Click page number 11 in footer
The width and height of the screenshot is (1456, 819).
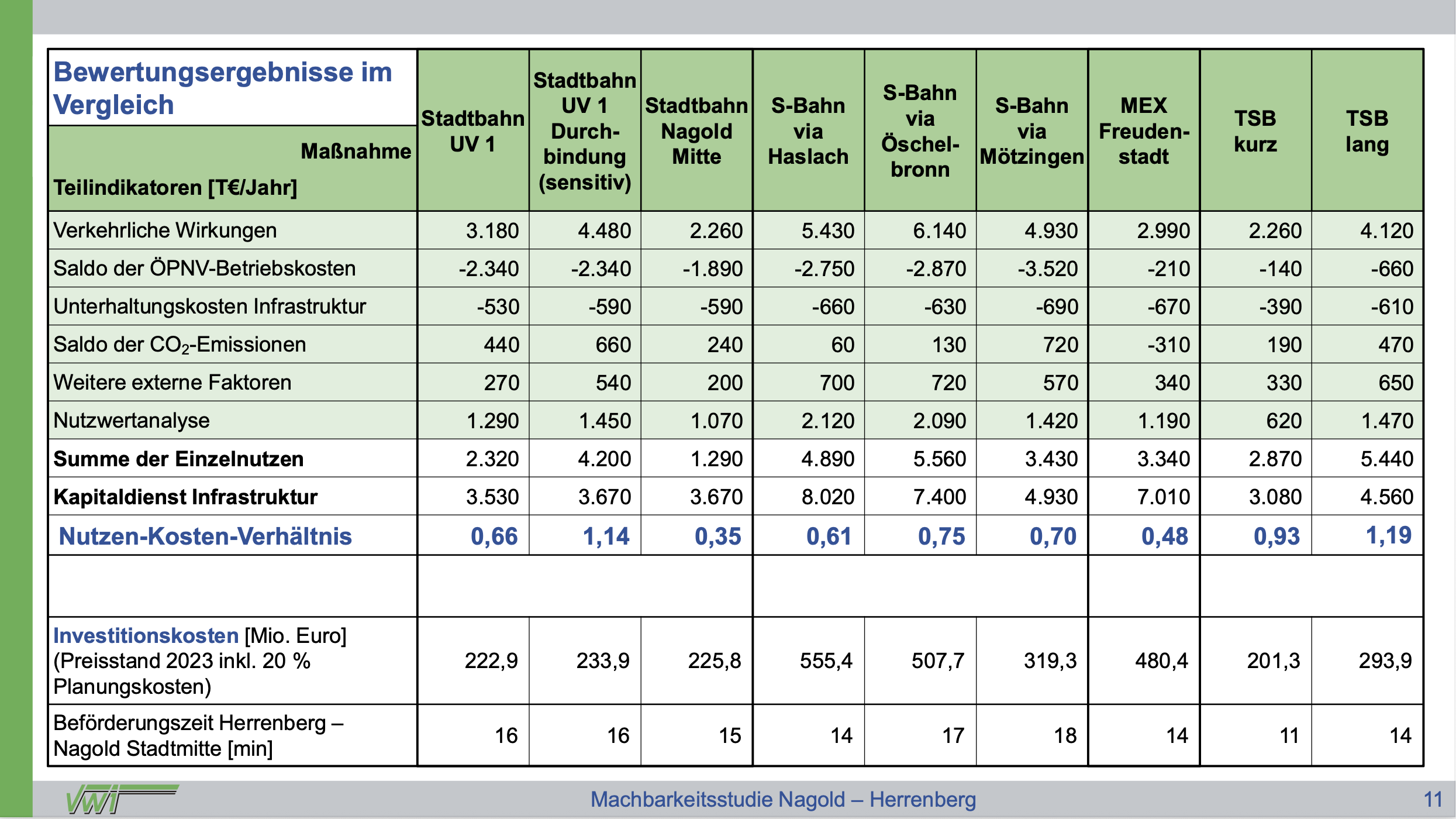point(1433,799)
